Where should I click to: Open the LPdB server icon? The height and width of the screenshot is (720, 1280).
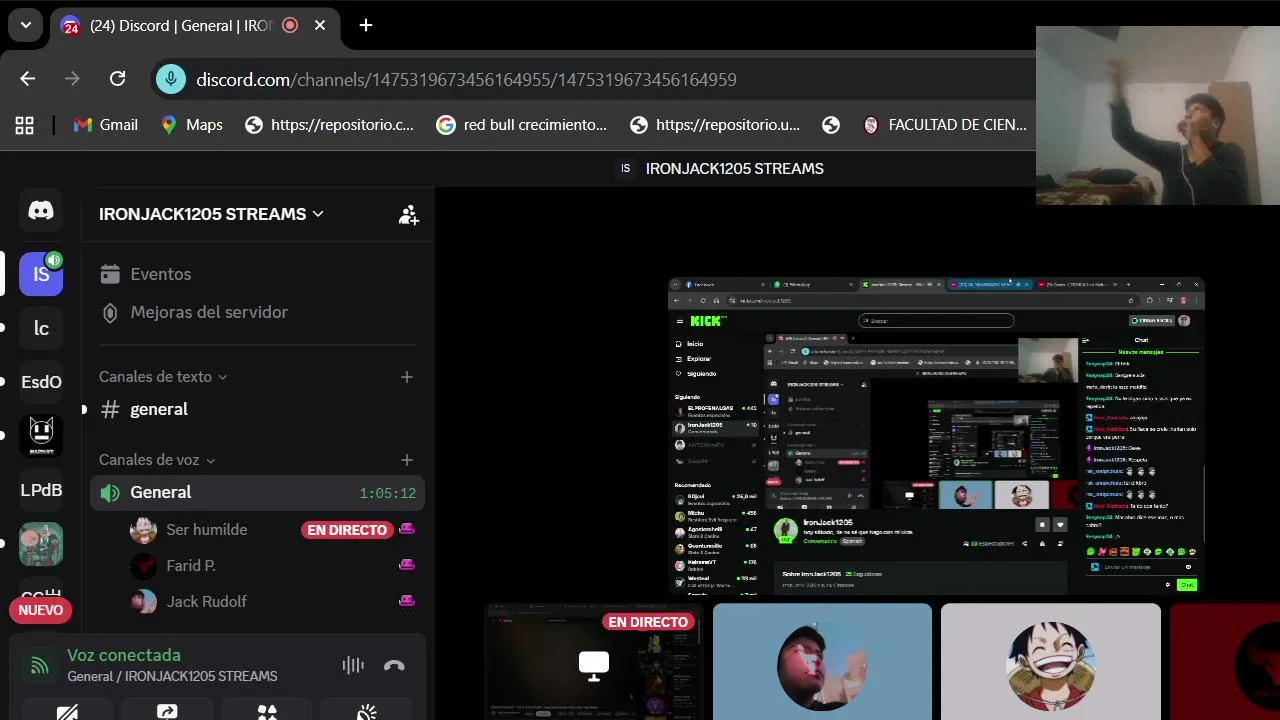coord(41,490)
